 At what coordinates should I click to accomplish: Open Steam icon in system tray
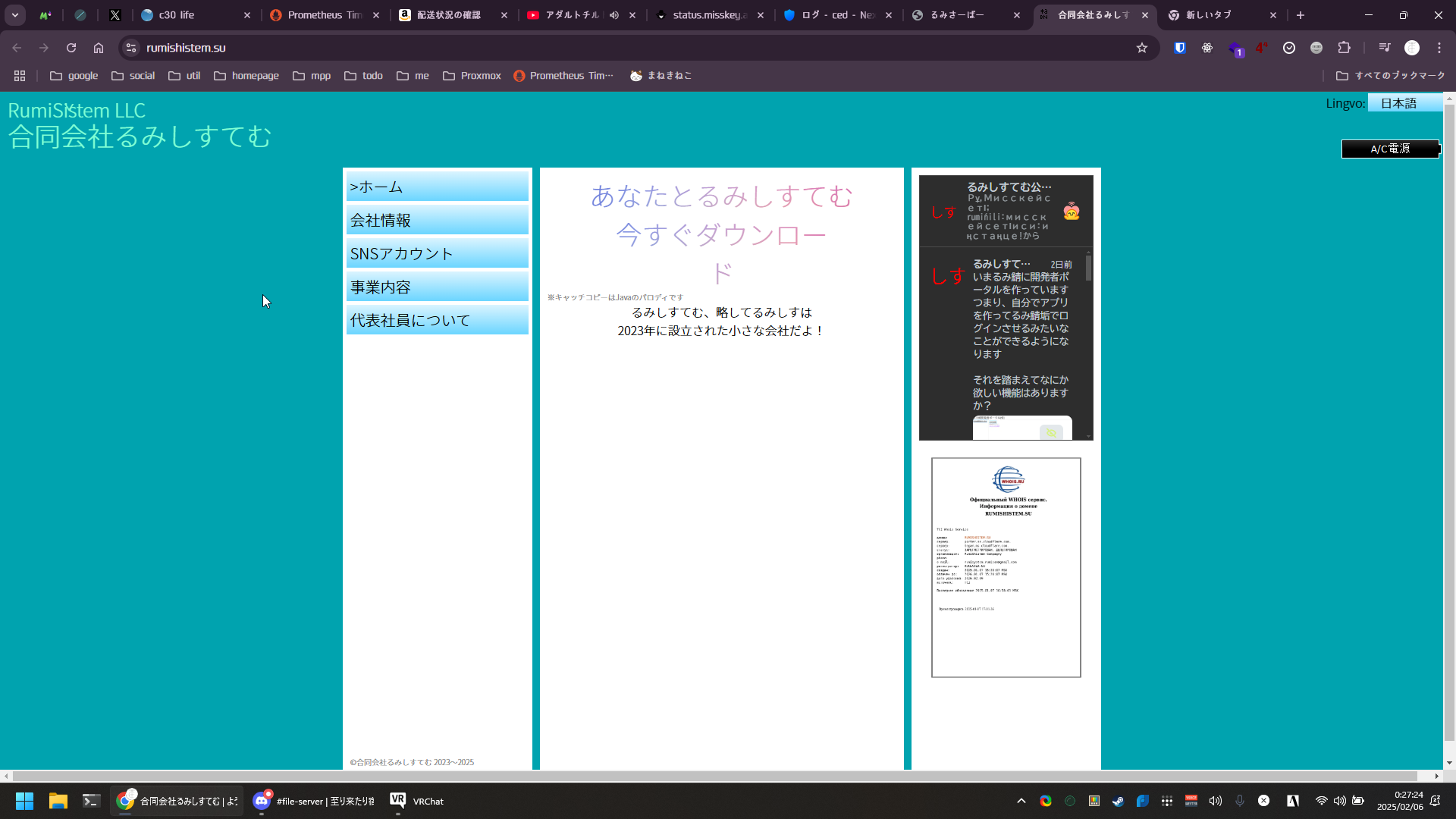(x=1118, y=801)
